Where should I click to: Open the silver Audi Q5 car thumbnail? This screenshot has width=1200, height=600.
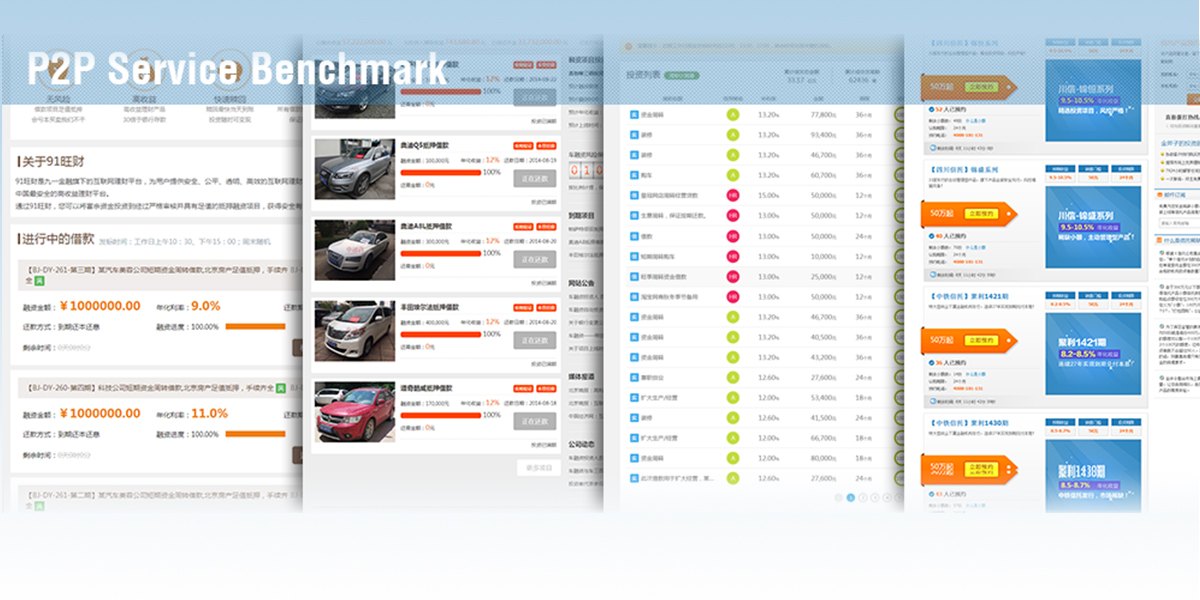354,168
